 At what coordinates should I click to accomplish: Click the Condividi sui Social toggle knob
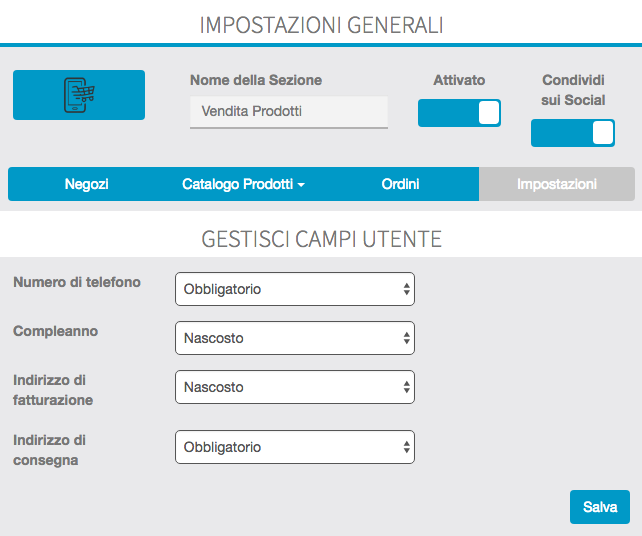coord(602,133)
